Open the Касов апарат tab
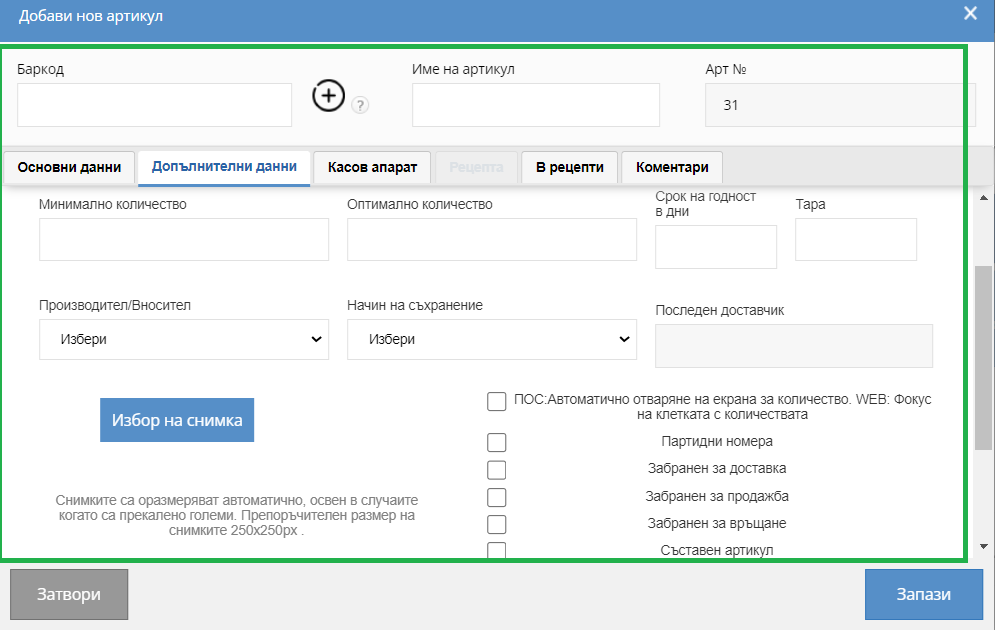995x630 pixels. point(372,167)
